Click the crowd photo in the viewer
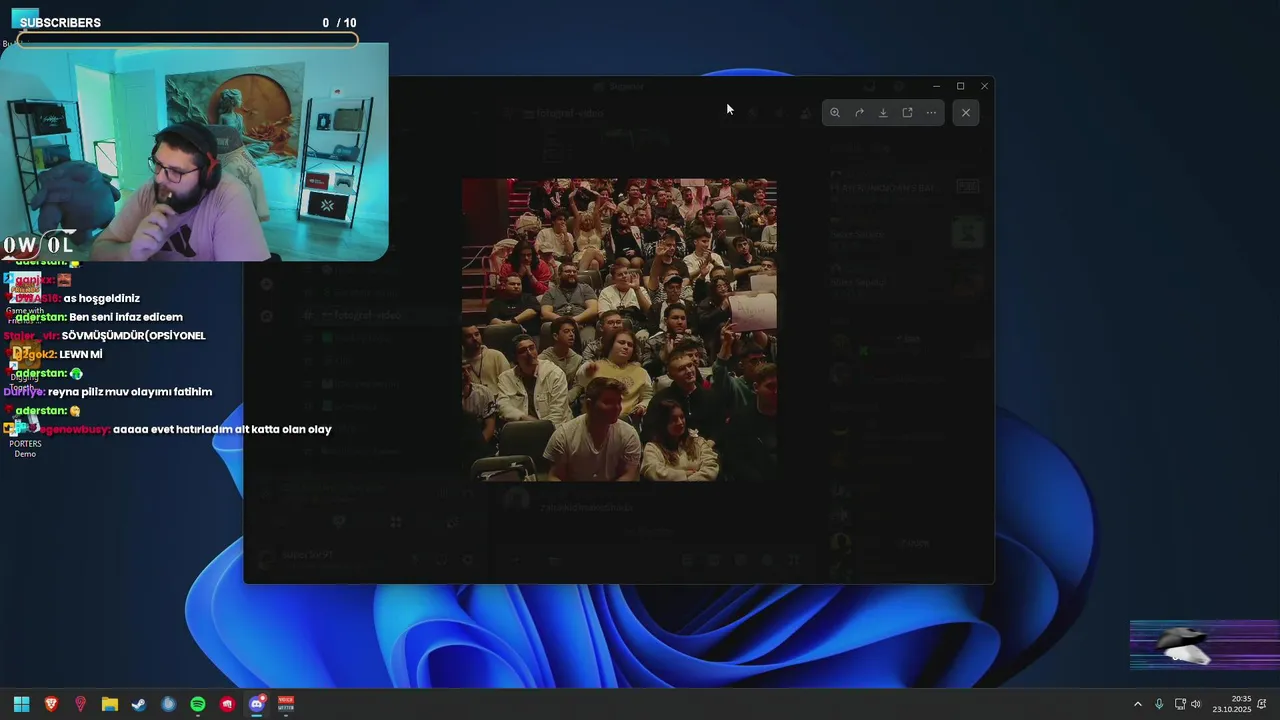 619,330
